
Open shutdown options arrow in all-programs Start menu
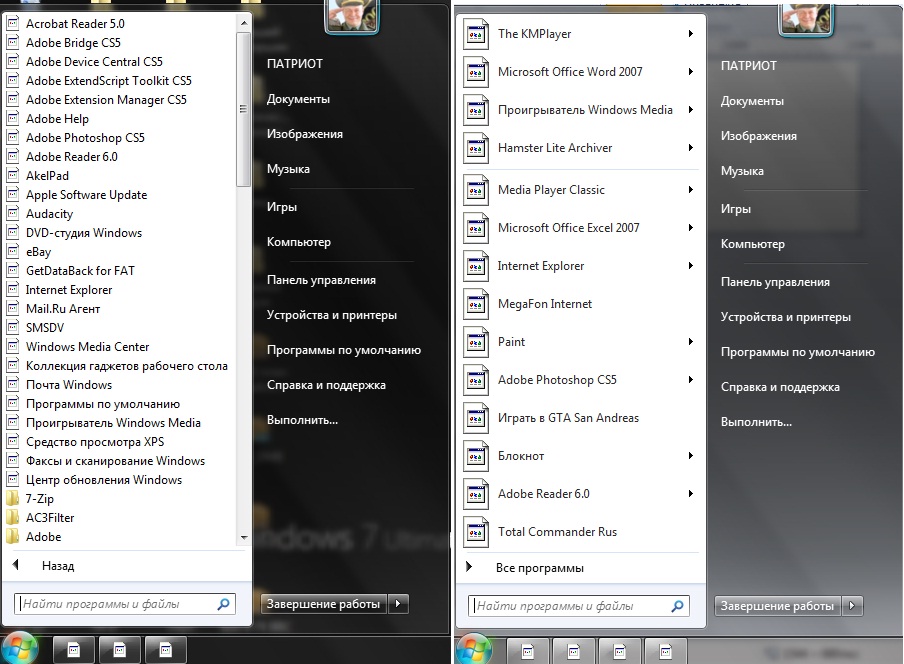pos(398,603)
